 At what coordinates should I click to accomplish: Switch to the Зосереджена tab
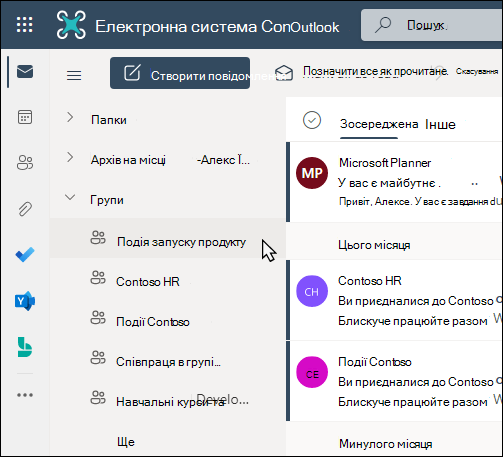379,124
